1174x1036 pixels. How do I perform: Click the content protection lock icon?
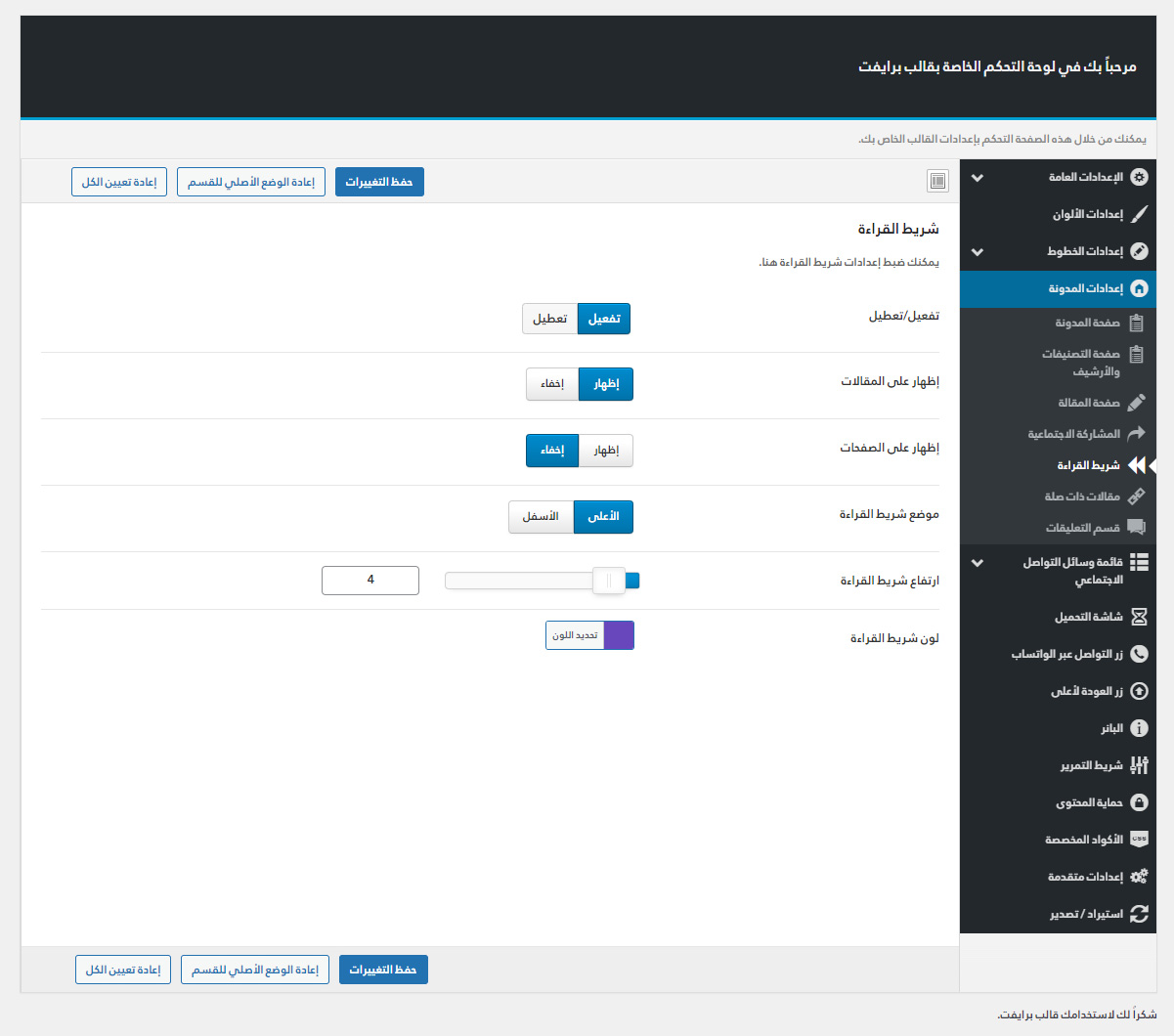coord(1139,802)
